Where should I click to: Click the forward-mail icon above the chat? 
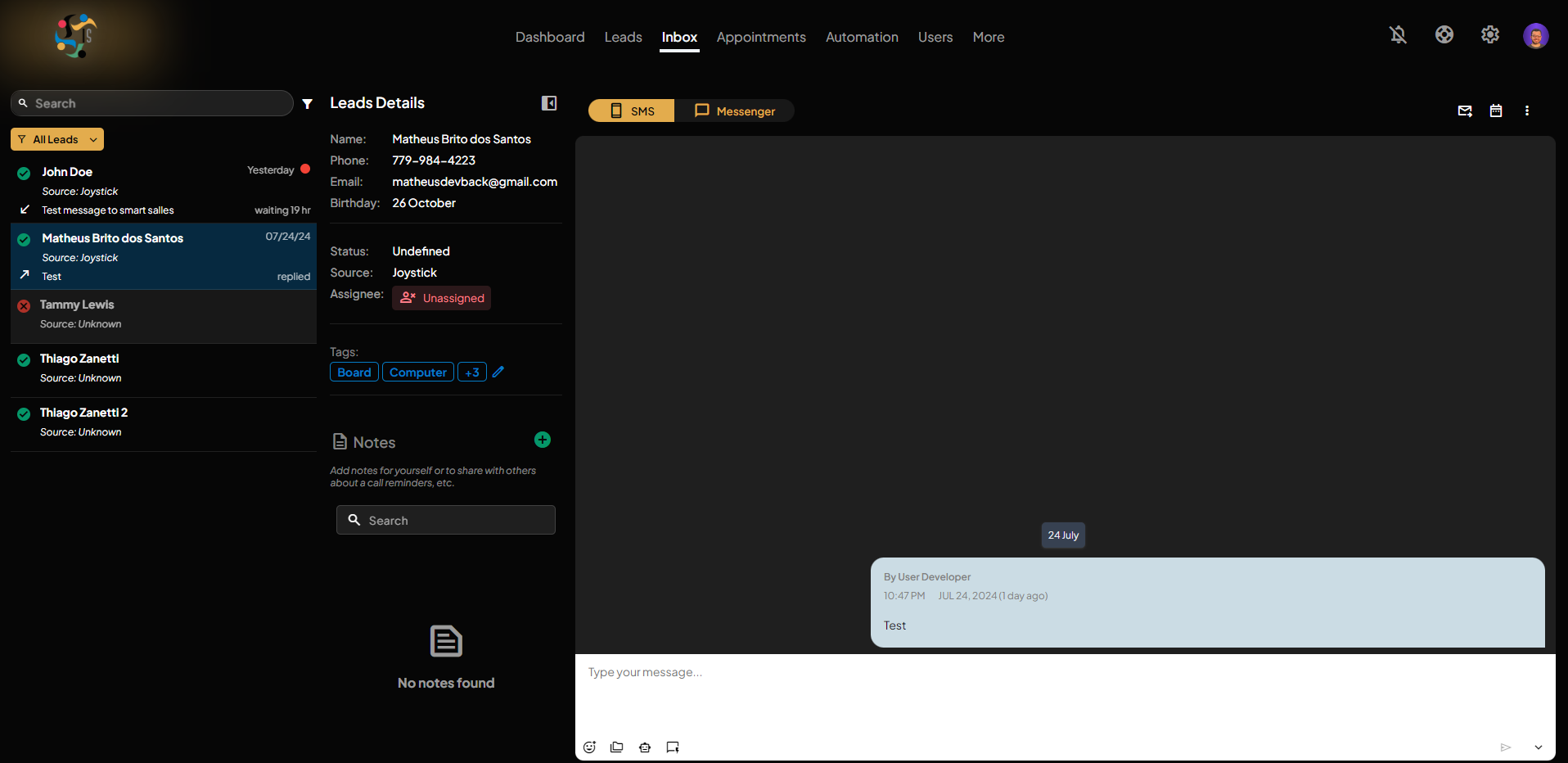tap(1465, 111)
